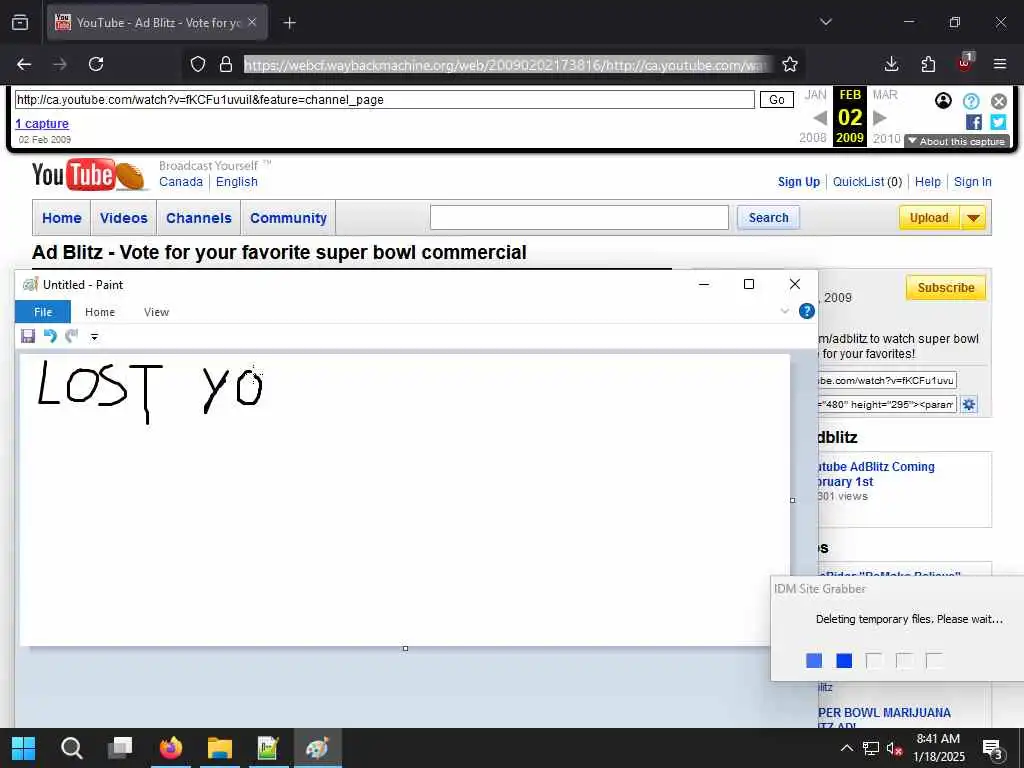This screenshot has width=1024, height=768.
Task: Bookmark this page with the star icon
Action: 790,64
